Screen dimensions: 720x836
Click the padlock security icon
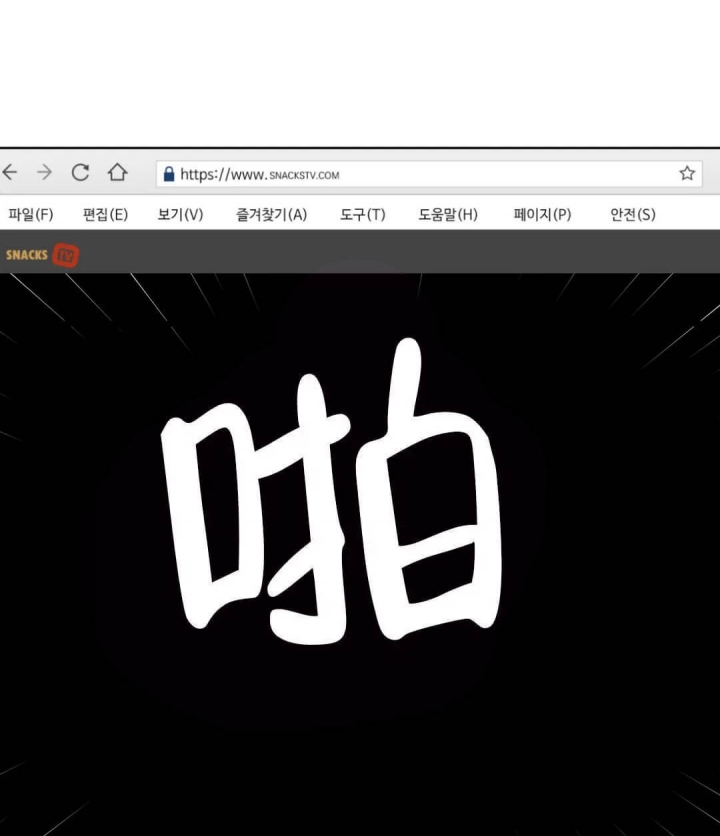click(168, 174)
